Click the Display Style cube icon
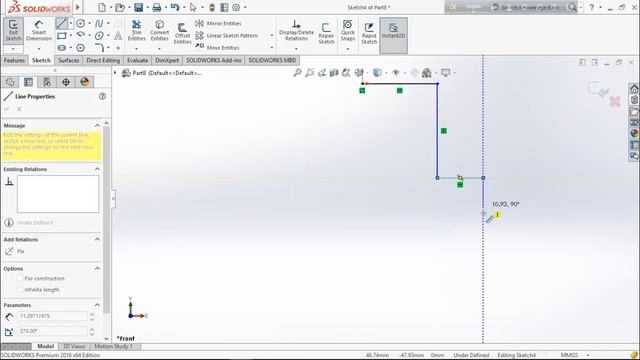This screenshot has width=640, height=360. 377,73
